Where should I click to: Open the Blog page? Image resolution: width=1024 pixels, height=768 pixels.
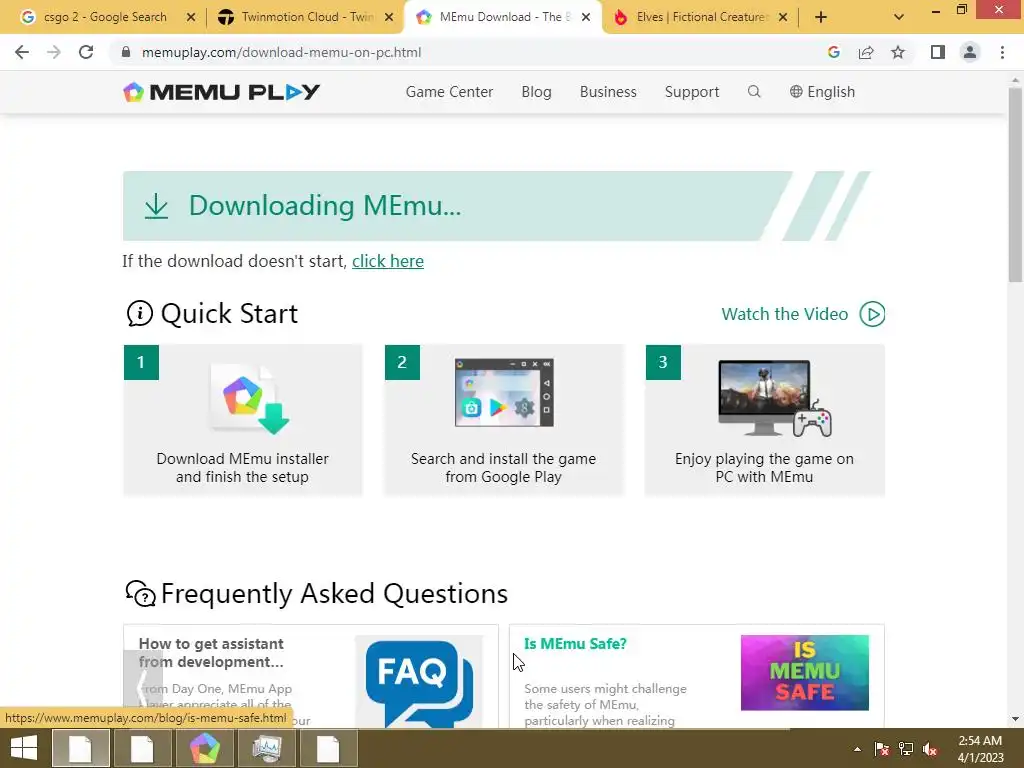pos(536,92)
